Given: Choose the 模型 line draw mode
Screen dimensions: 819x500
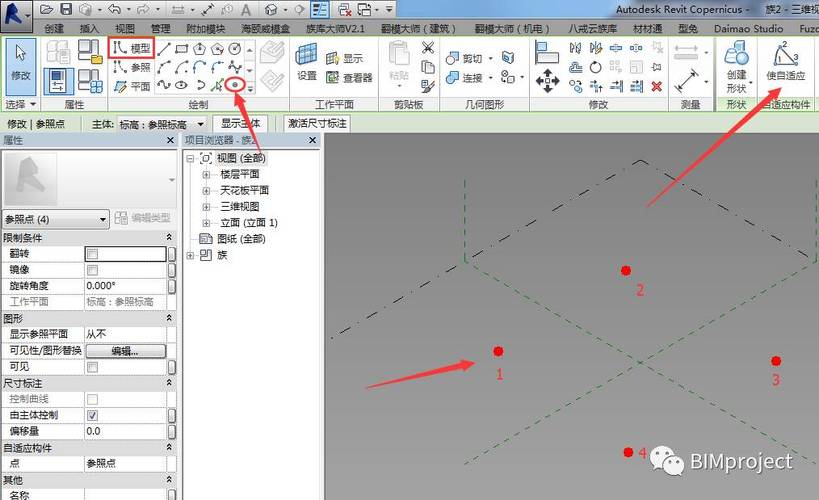Looking at the screenshot, I should [131, 48].
